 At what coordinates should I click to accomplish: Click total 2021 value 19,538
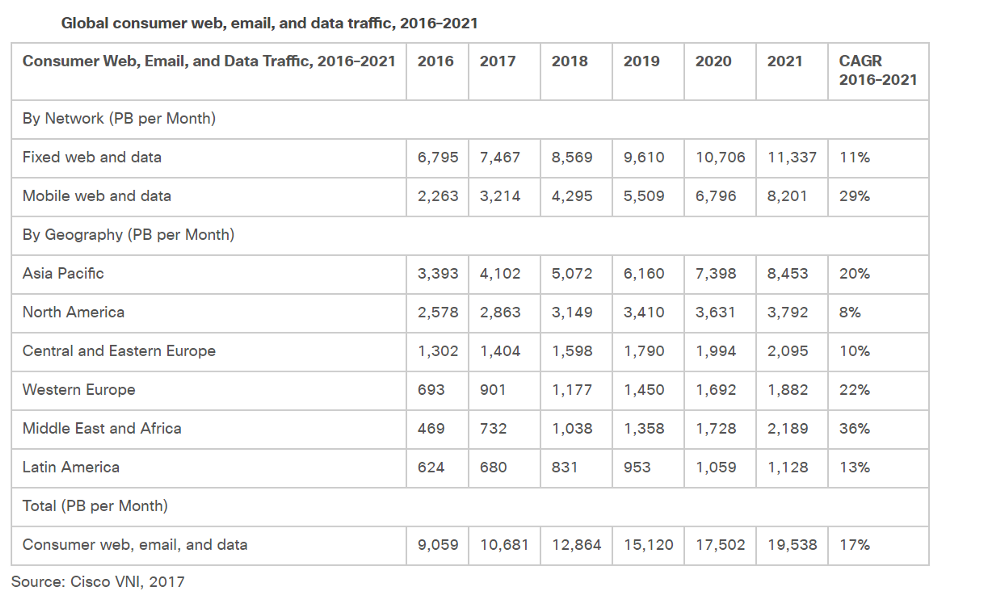tap(792, 545)
